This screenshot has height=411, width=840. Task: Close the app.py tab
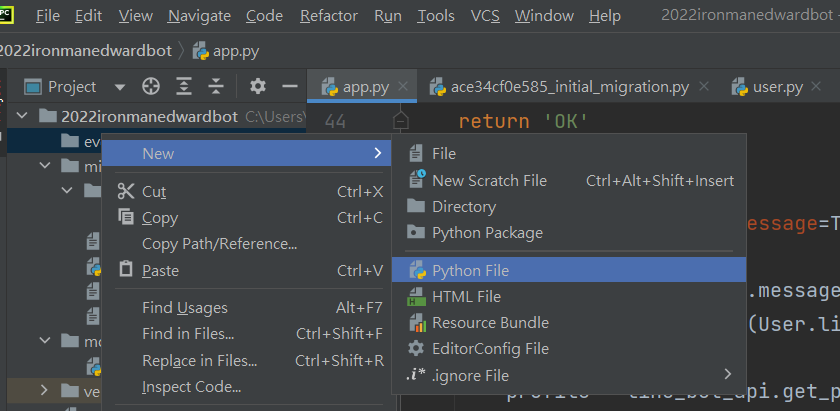pos(403,86)
